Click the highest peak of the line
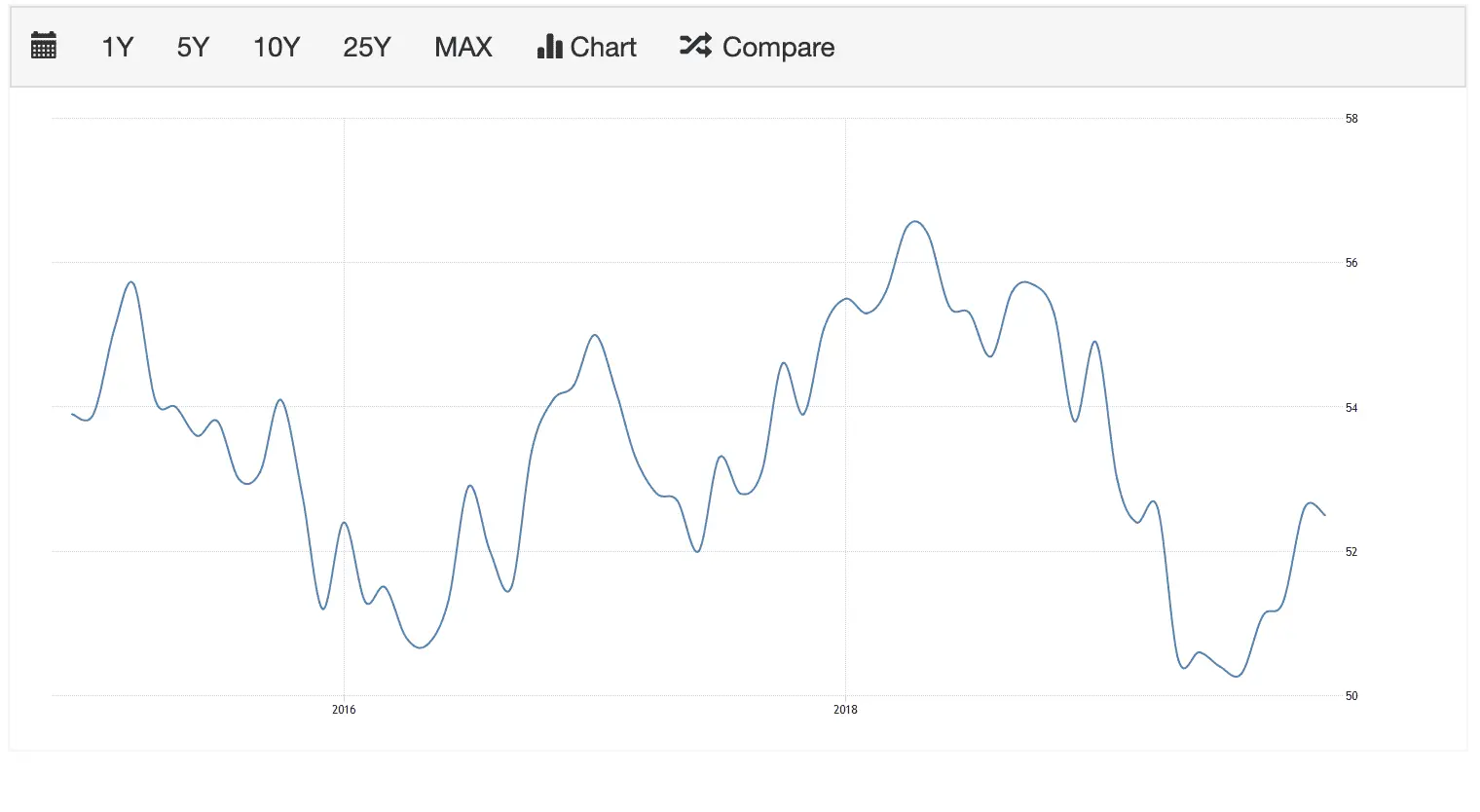The image size is (1480, 812). (x=914, y=222)
